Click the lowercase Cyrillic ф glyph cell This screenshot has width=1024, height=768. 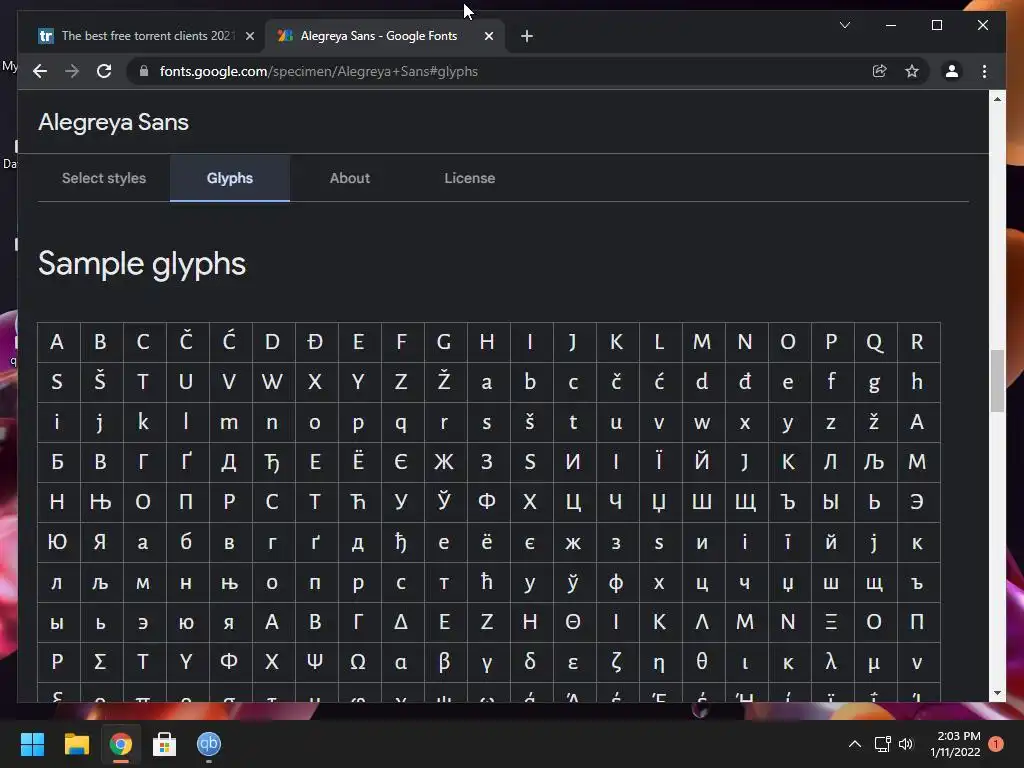(616, 583)
